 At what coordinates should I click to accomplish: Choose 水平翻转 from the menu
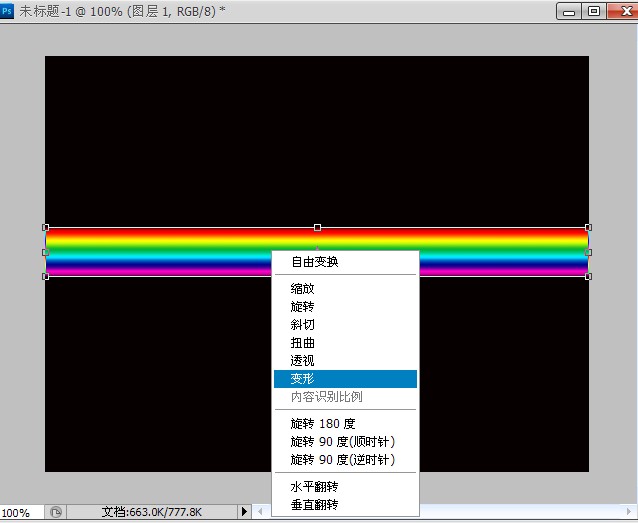[x=345, y=486]
